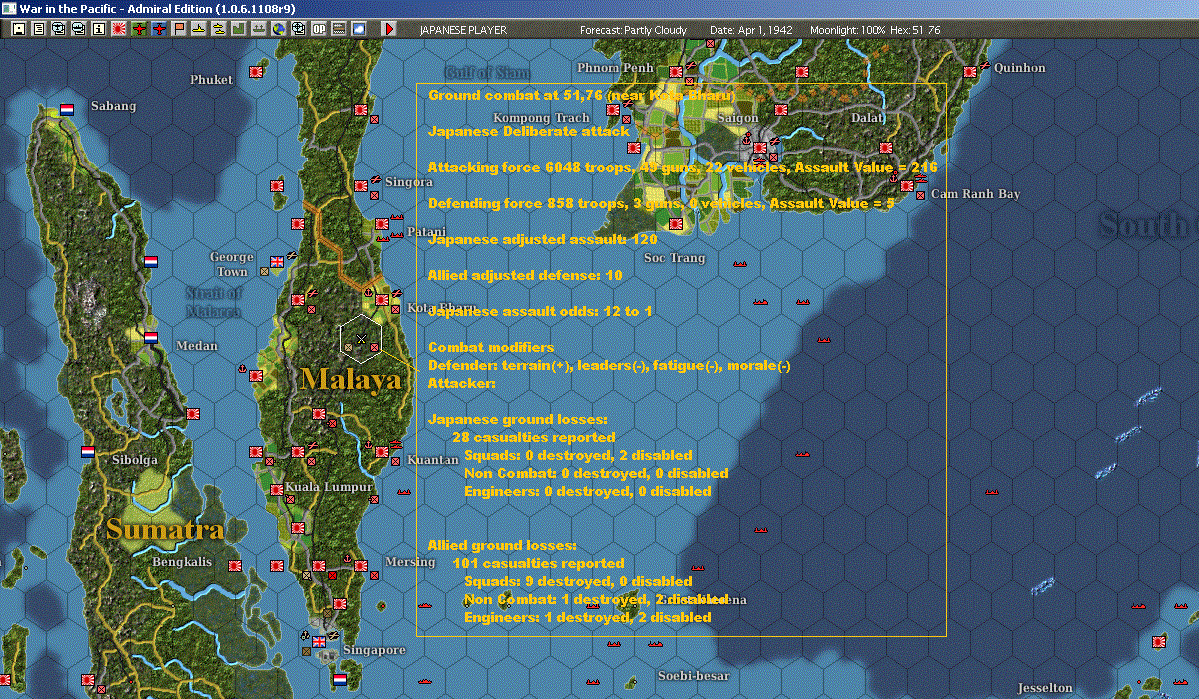Click the 'Malaya' region label
Screen dimensions: 1199x699
[x=351, y=379]
